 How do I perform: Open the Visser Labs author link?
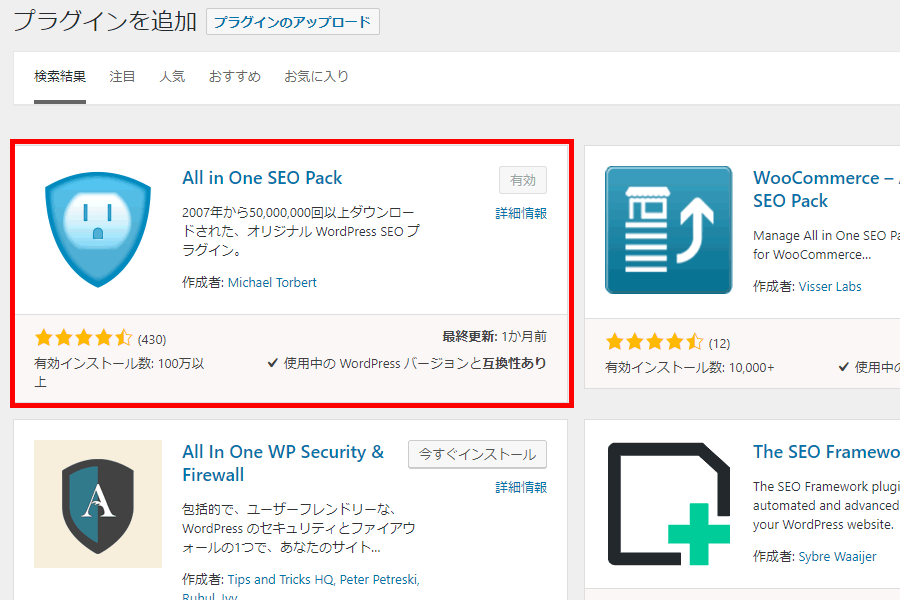tap(829, 287)
